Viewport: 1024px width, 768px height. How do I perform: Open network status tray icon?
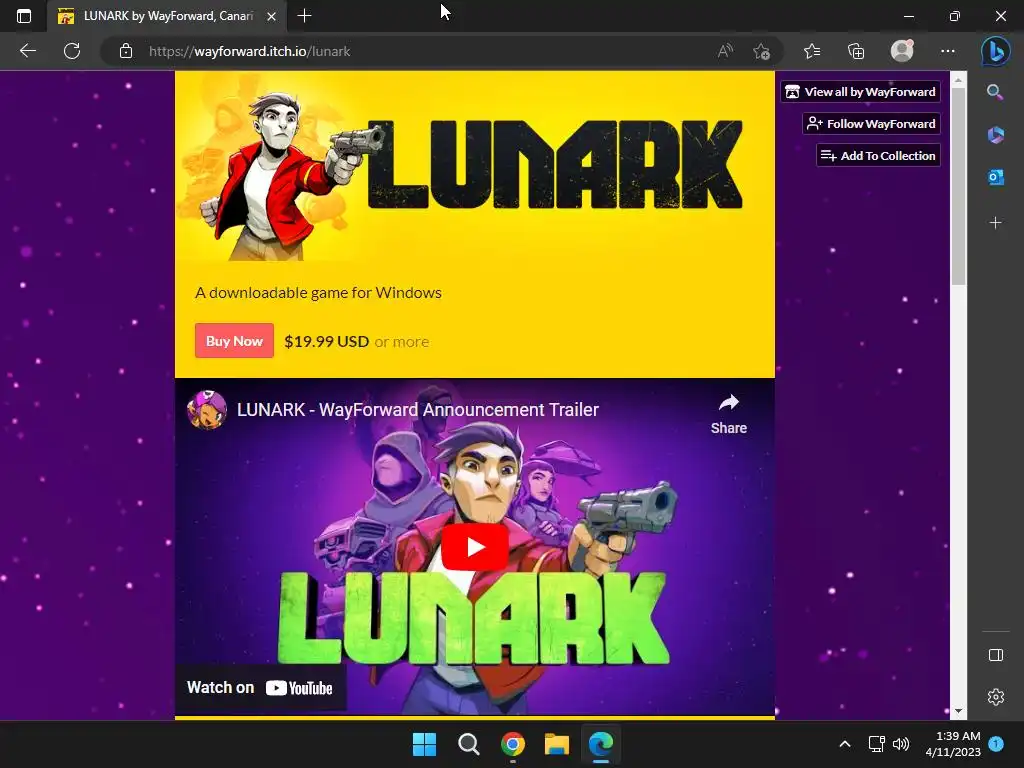pyautogui.click(x=876, y=744)
